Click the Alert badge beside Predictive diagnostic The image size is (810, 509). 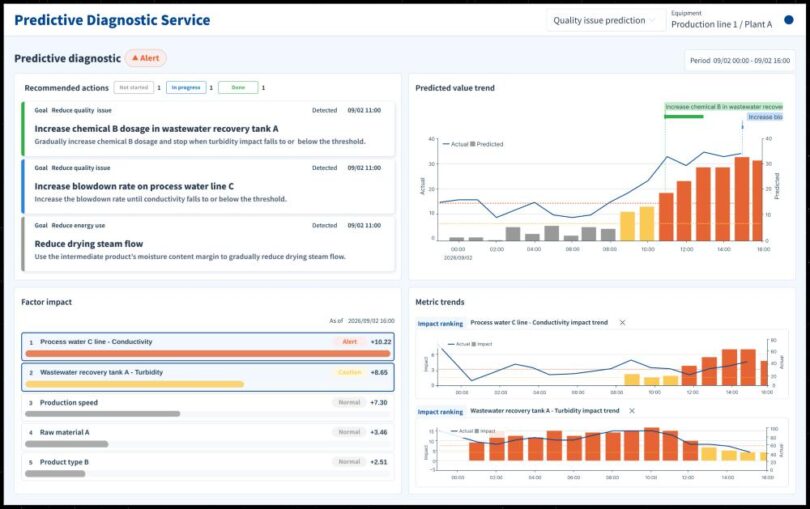[x=146, y=58]
